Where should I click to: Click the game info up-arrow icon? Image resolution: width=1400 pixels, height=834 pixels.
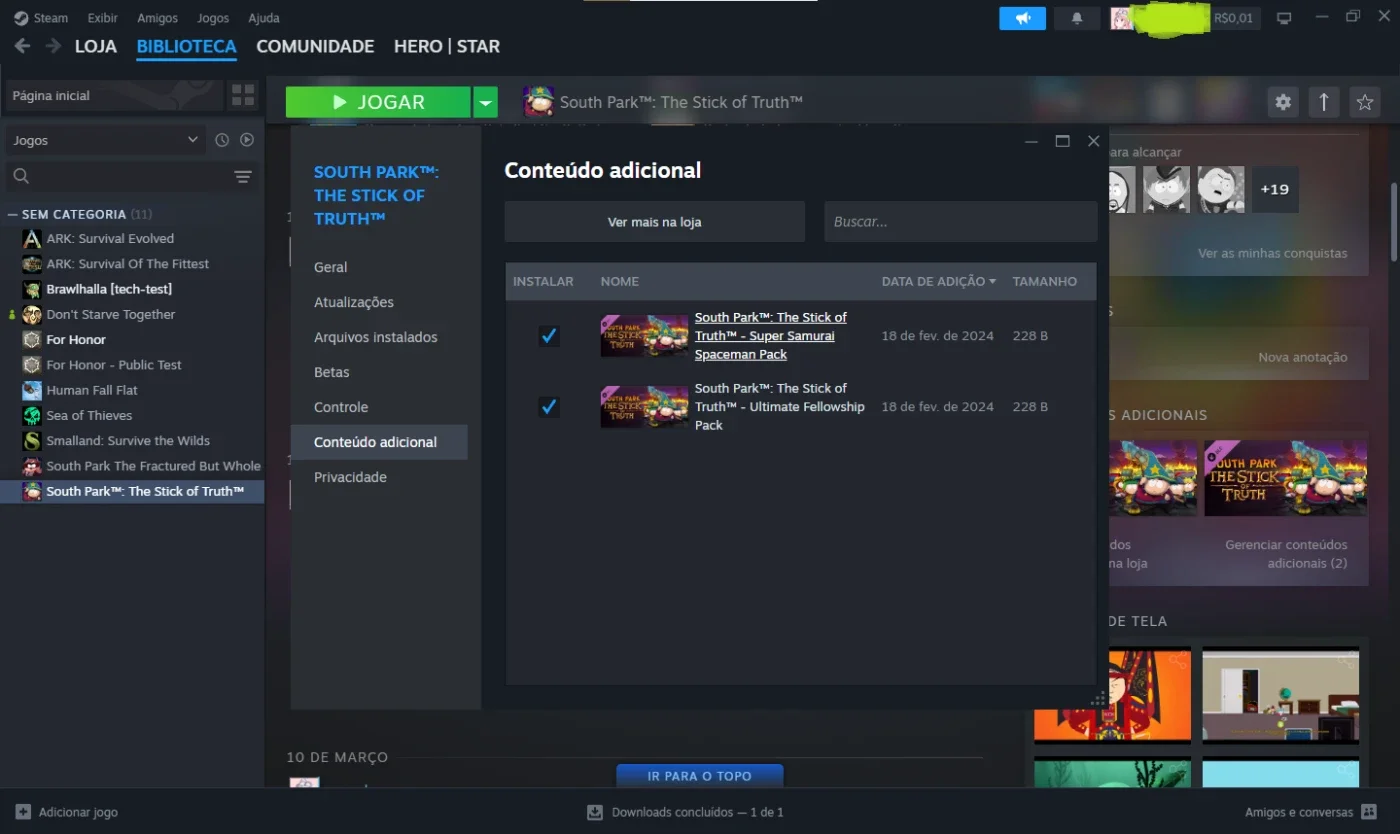1324,101
